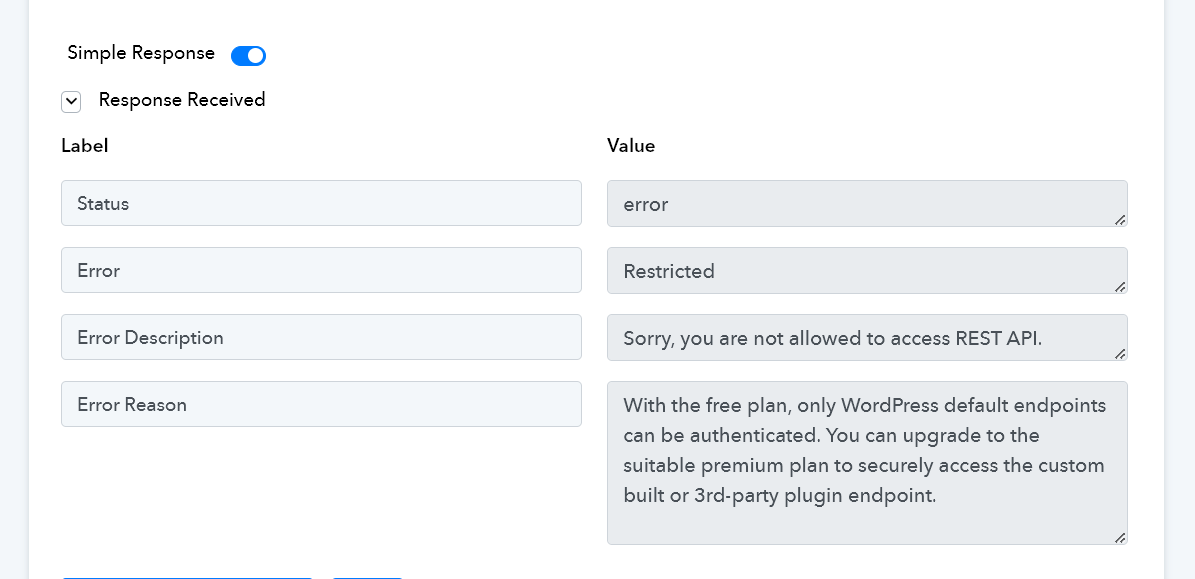Collapse the Response Received chevron
This screenshot has width=1195, height=579.
click(71, 101)
